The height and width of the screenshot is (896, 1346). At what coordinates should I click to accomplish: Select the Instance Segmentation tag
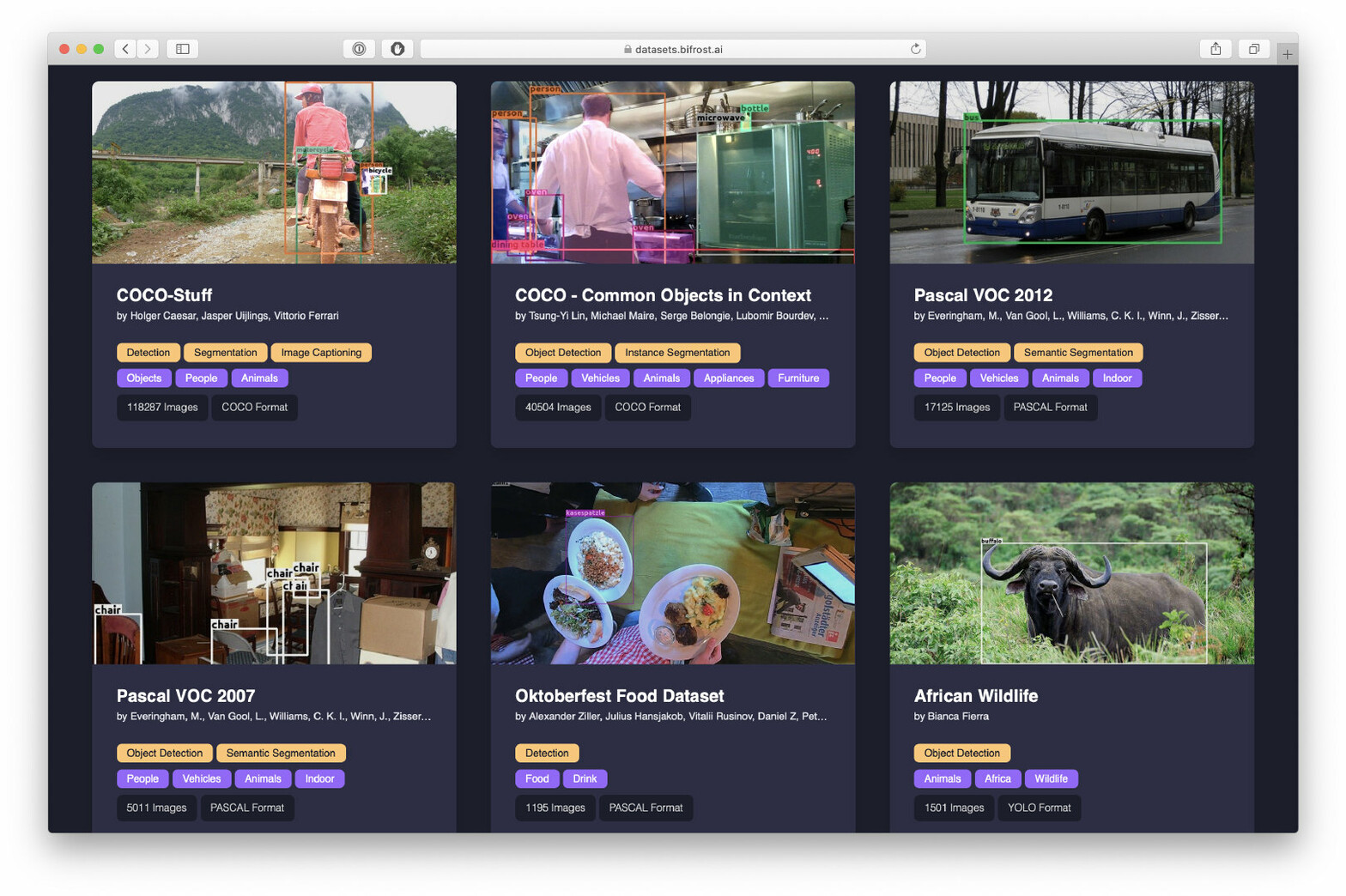[x=677, y=353]
